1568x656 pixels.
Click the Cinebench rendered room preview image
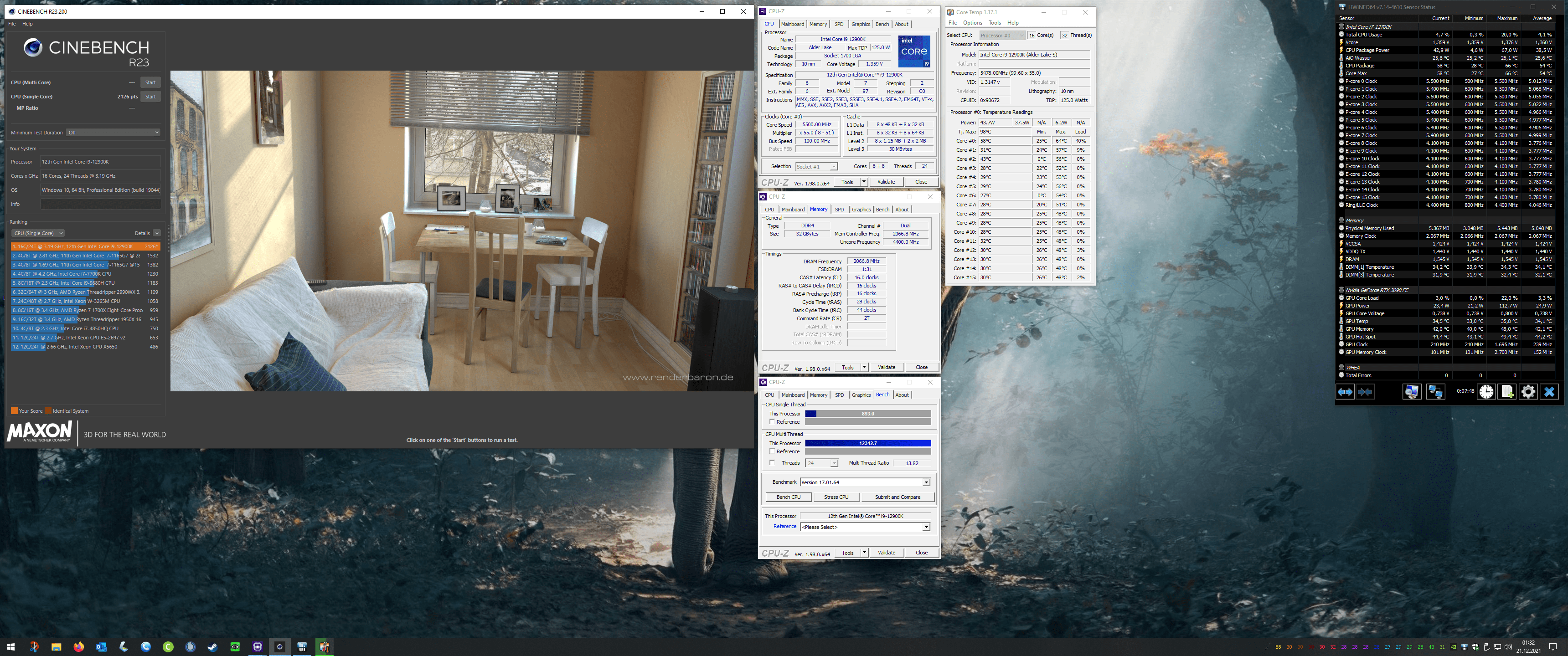[x=461, y=231]
